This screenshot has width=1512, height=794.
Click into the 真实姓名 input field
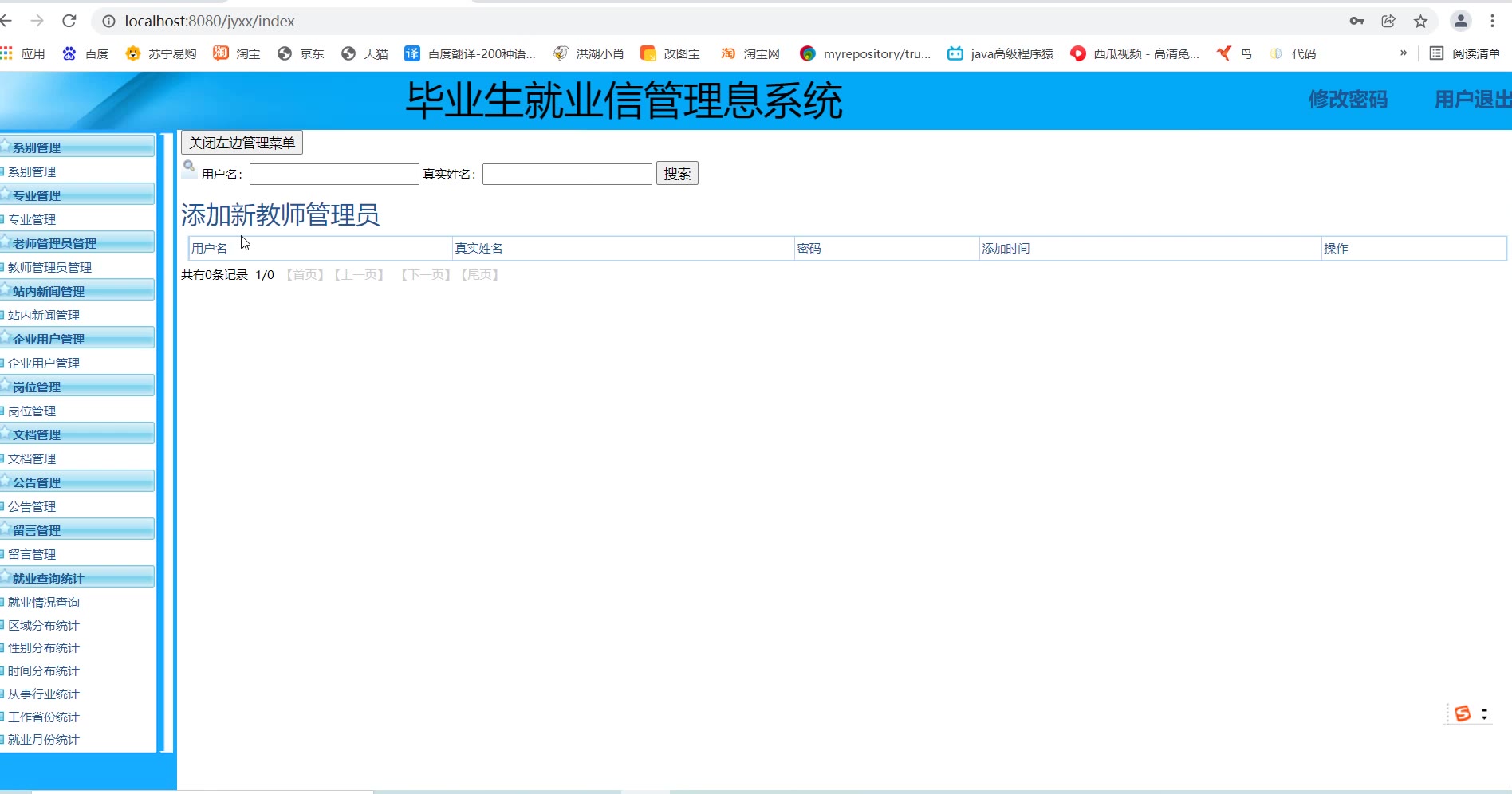pos(567,174)
